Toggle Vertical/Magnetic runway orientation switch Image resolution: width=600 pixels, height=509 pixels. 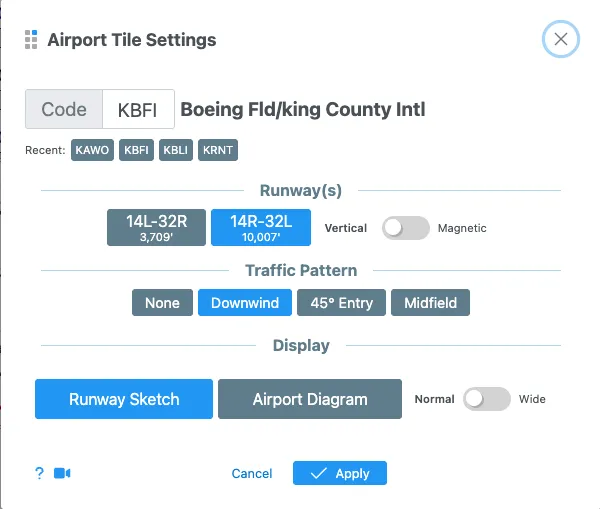(x=405, y=228)
